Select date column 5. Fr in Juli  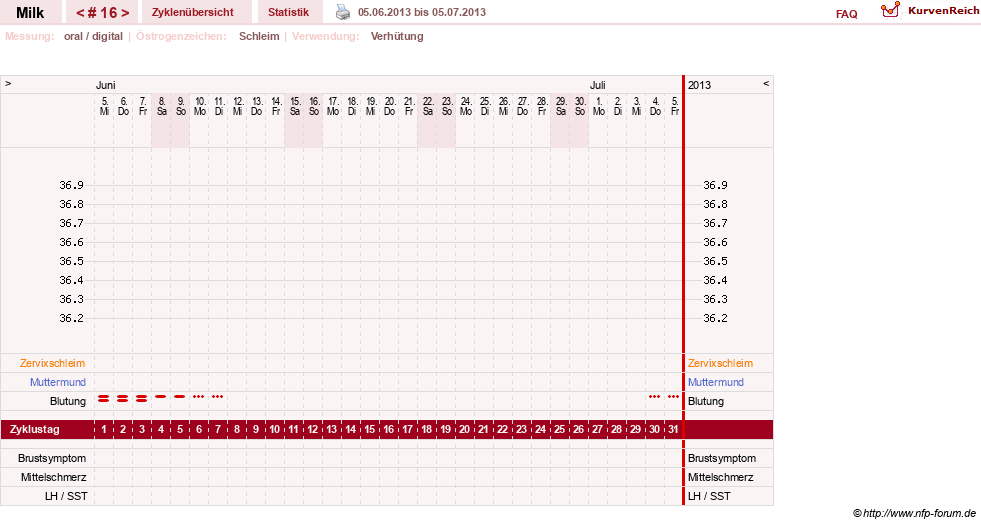coord(674,106)
